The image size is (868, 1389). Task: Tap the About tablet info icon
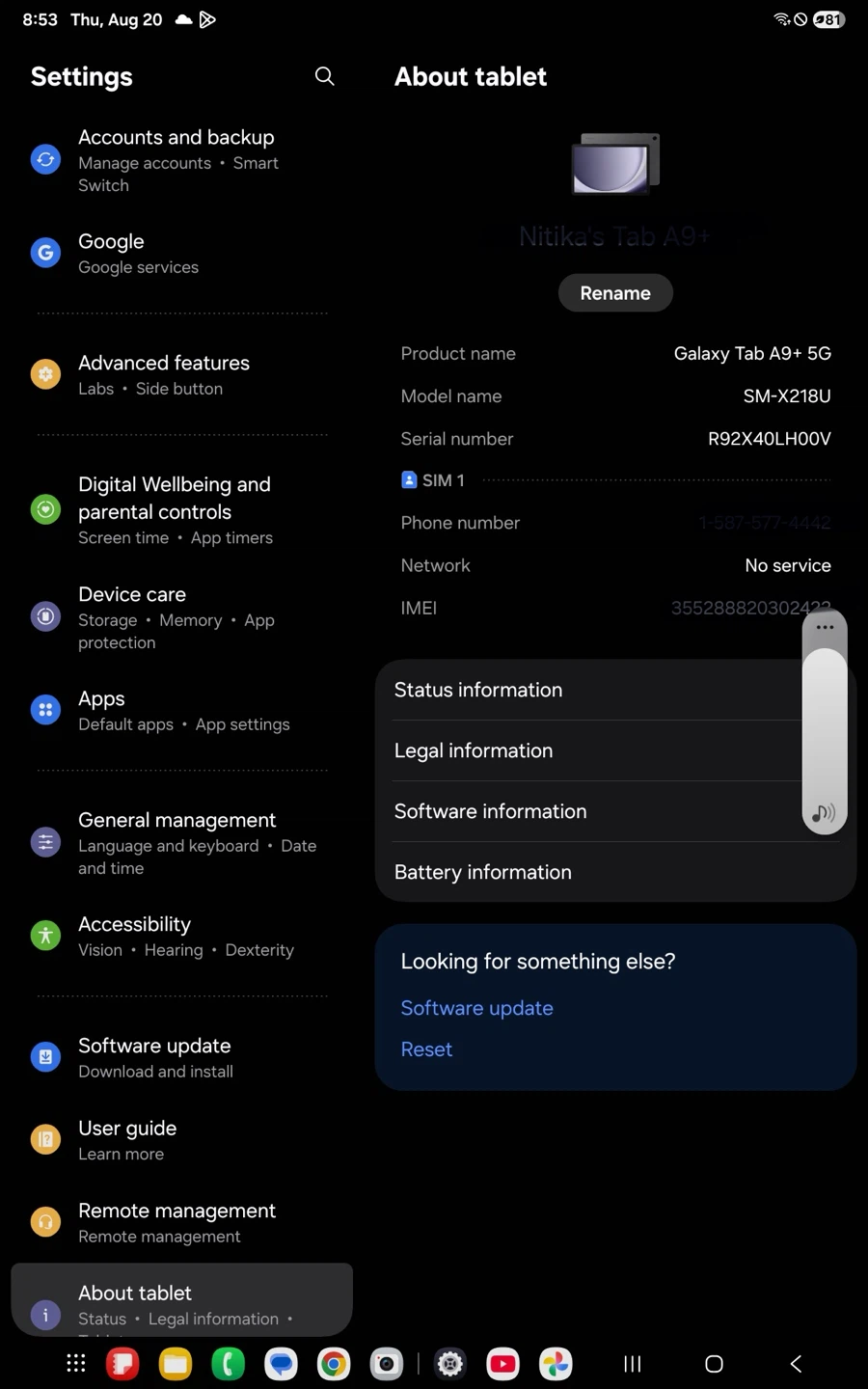45,1315
